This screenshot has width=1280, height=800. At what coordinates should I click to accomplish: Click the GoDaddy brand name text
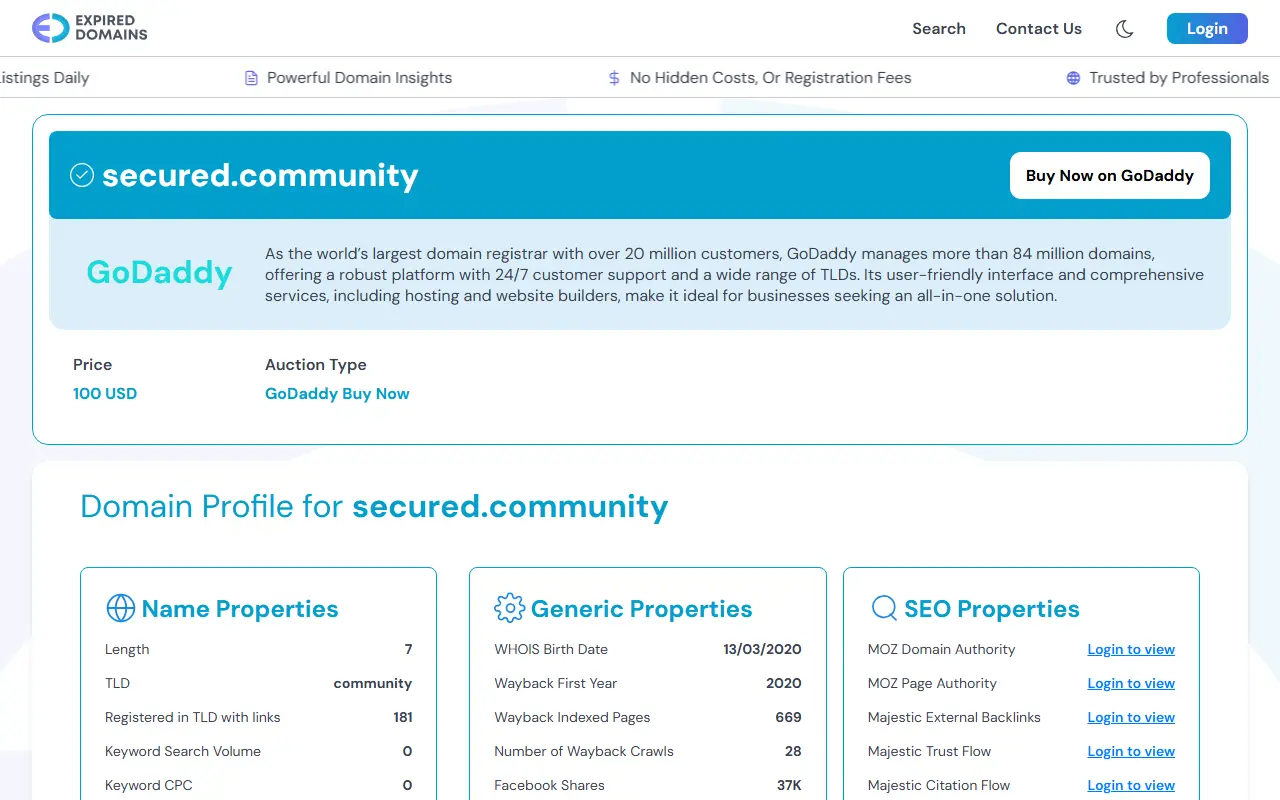pos(160,272)
